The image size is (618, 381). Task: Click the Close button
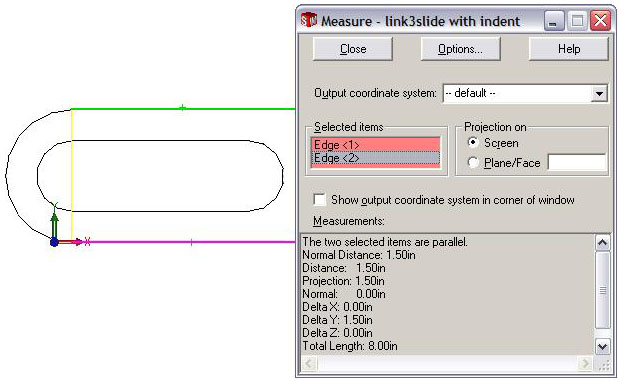pos(353,49)
